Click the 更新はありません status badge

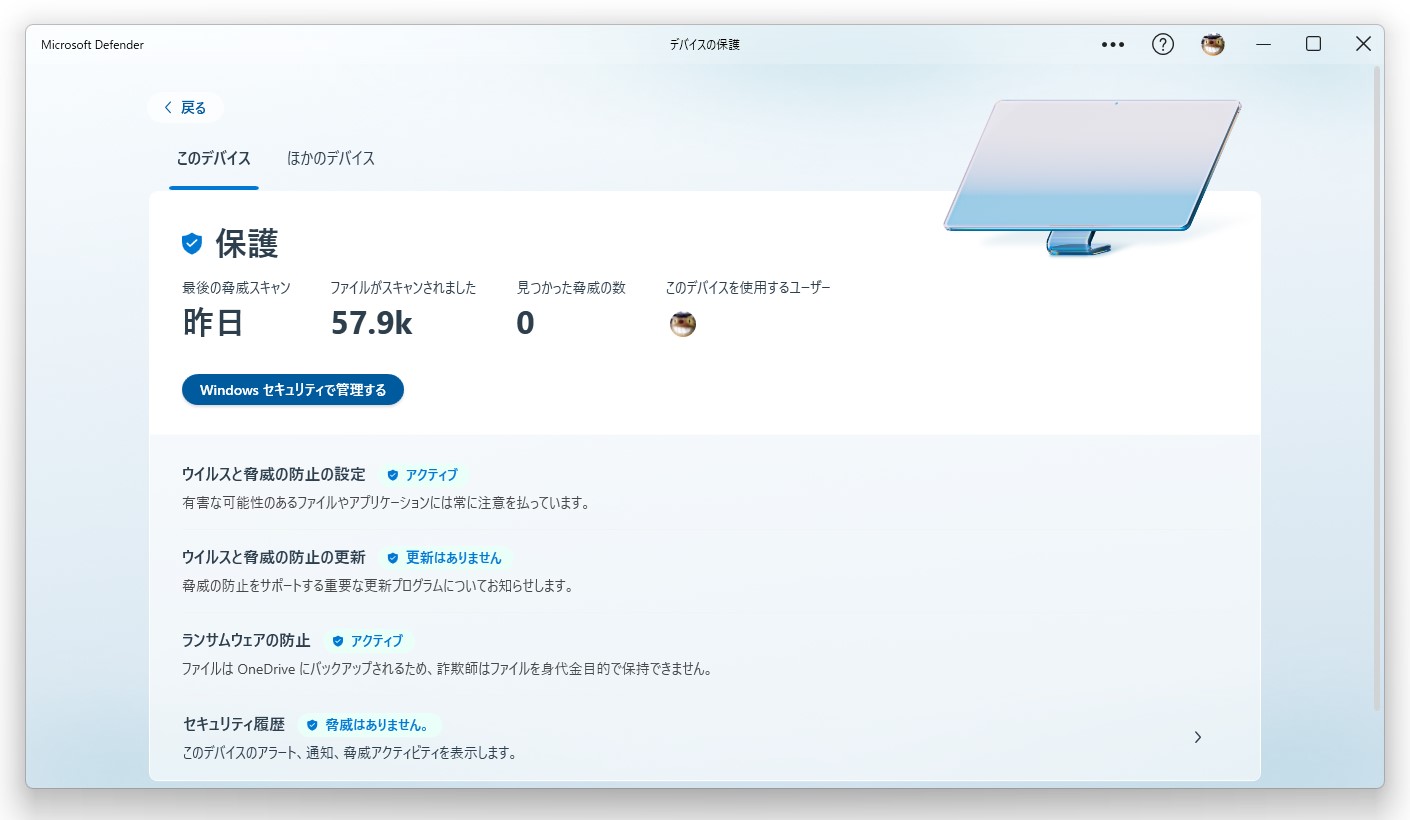coord(452,558)
